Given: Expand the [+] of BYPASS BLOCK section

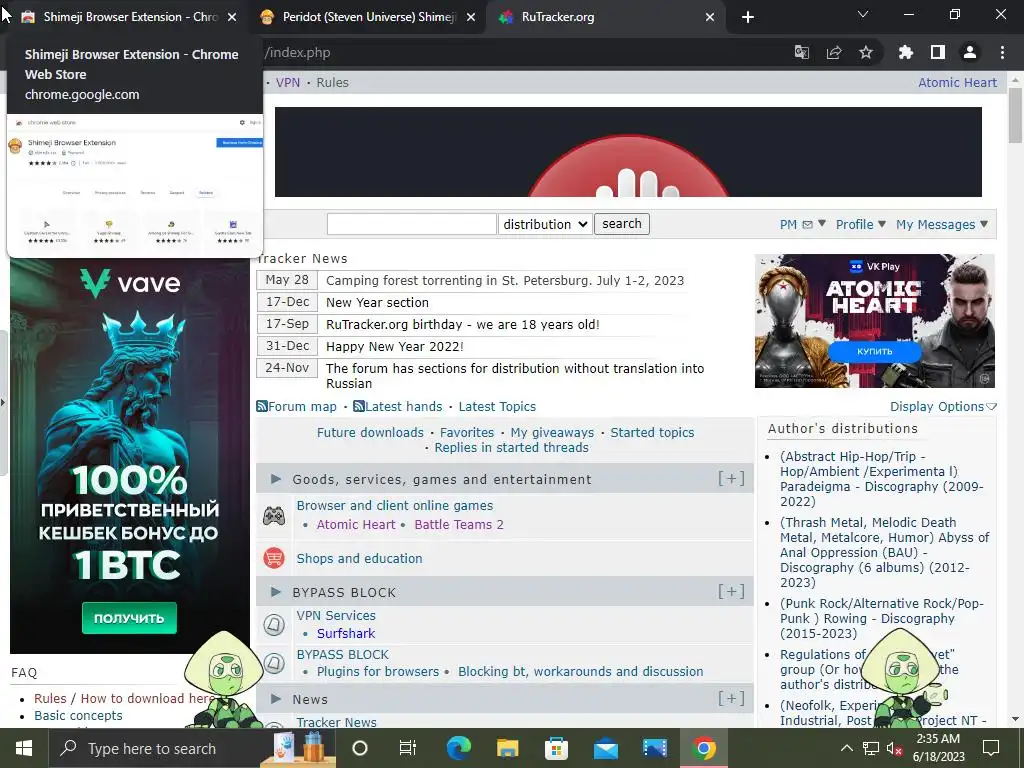Looking at the screenshot, I should (x=731, y=592).
